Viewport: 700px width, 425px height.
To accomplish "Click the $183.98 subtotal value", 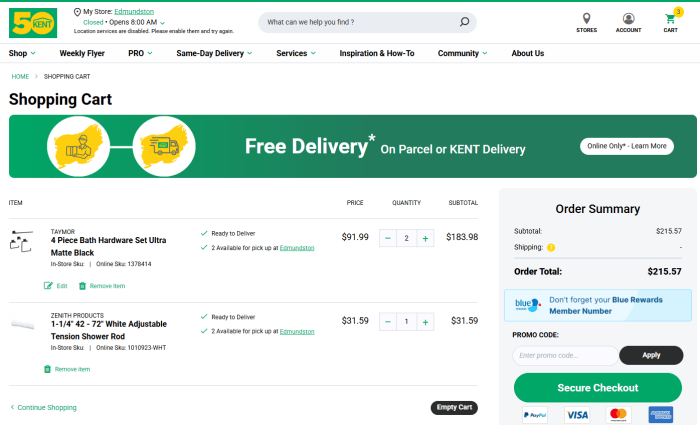I will pyautogui.click(x=462, y=237).
